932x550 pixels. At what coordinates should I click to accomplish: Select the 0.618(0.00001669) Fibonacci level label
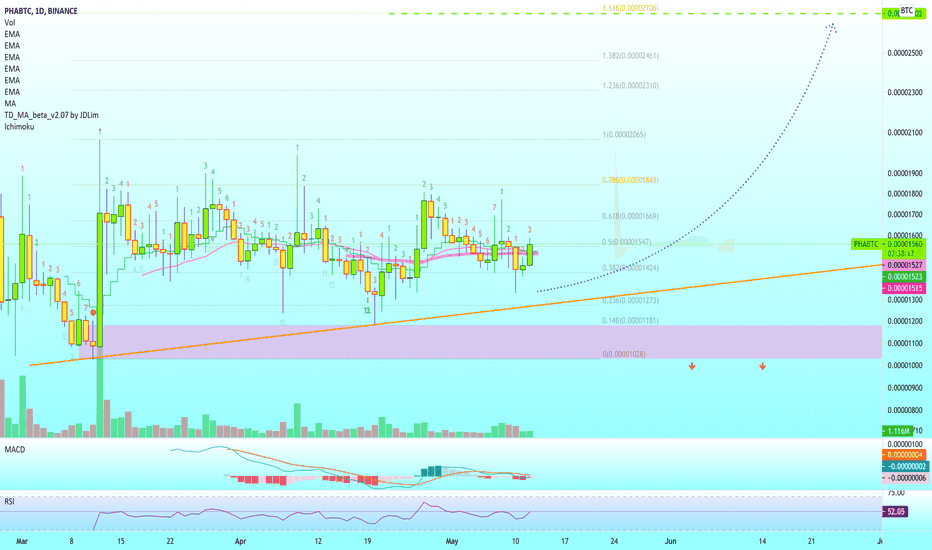point(630,216)
